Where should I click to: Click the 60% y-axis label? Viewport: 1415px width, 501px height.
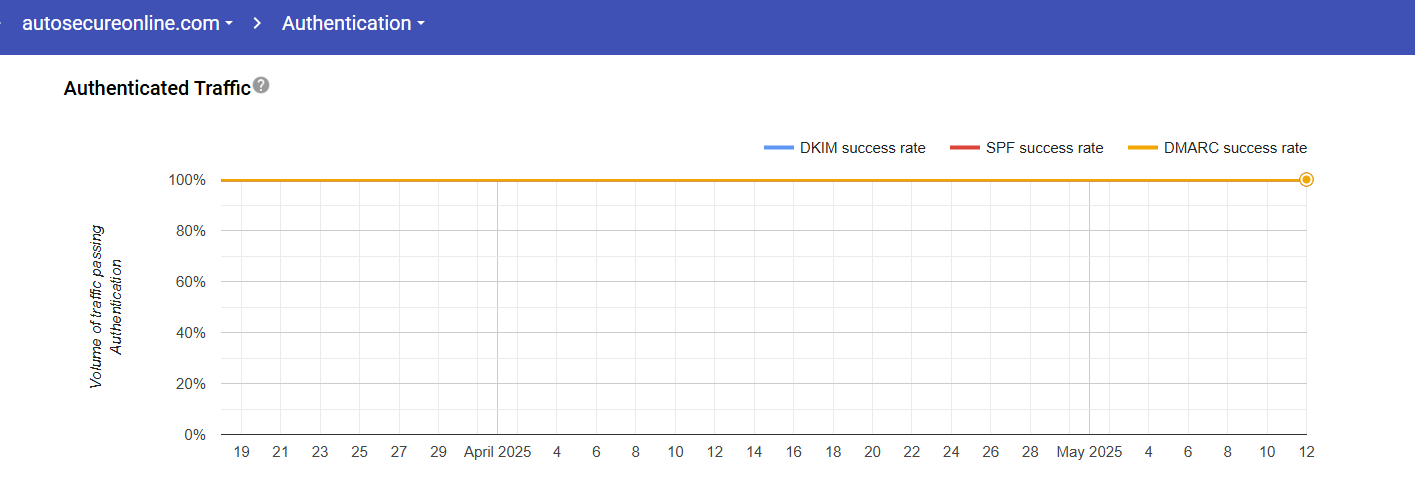[190, 282]
